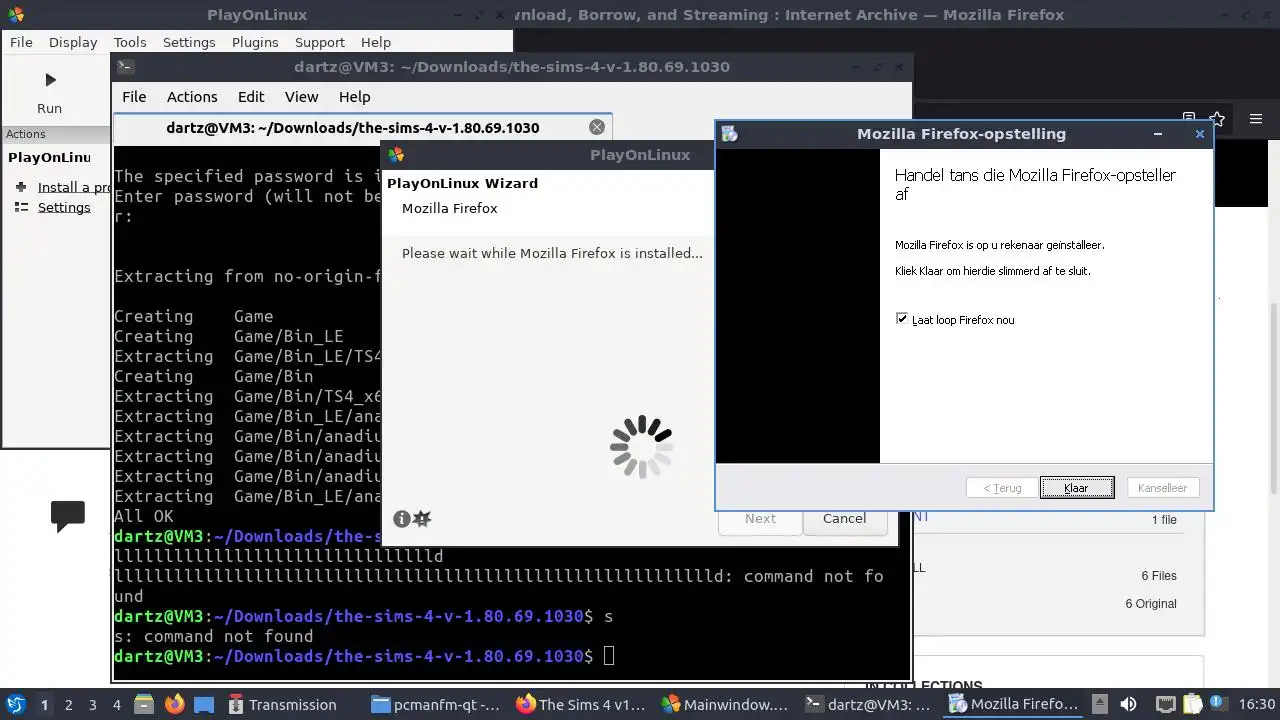Click the speech bubble icon on the desktop
The height and width of the screenshot is (720, 1280).
click(x=68, y=516)
